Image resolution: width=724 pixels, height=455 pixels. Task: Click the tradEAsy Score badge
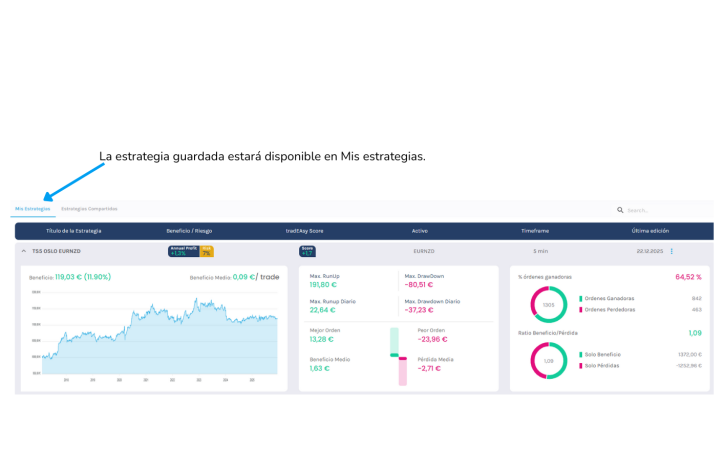pos(307,251)
